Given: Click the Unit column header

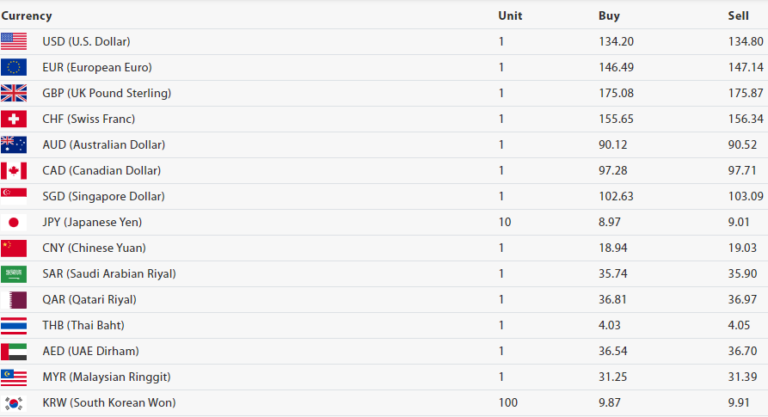Looking at the screenshot, I should click(x=510, y=16).
